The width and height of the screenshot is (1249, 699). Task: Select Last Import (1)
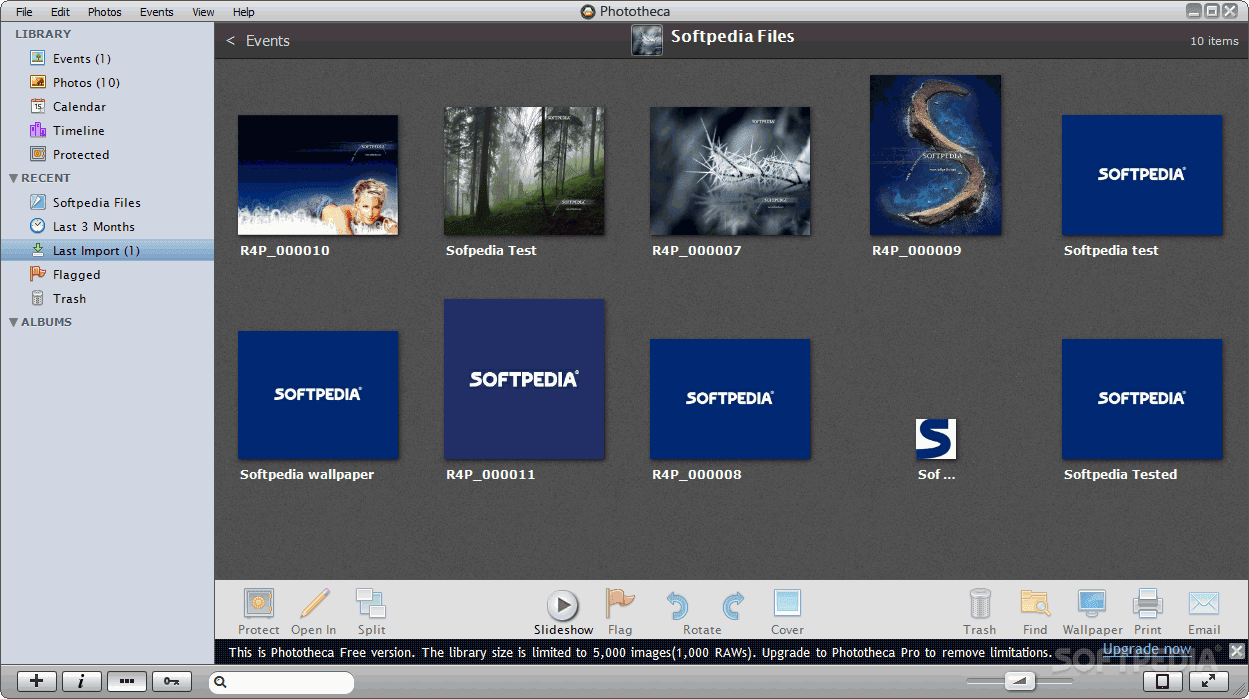point(107,251)
